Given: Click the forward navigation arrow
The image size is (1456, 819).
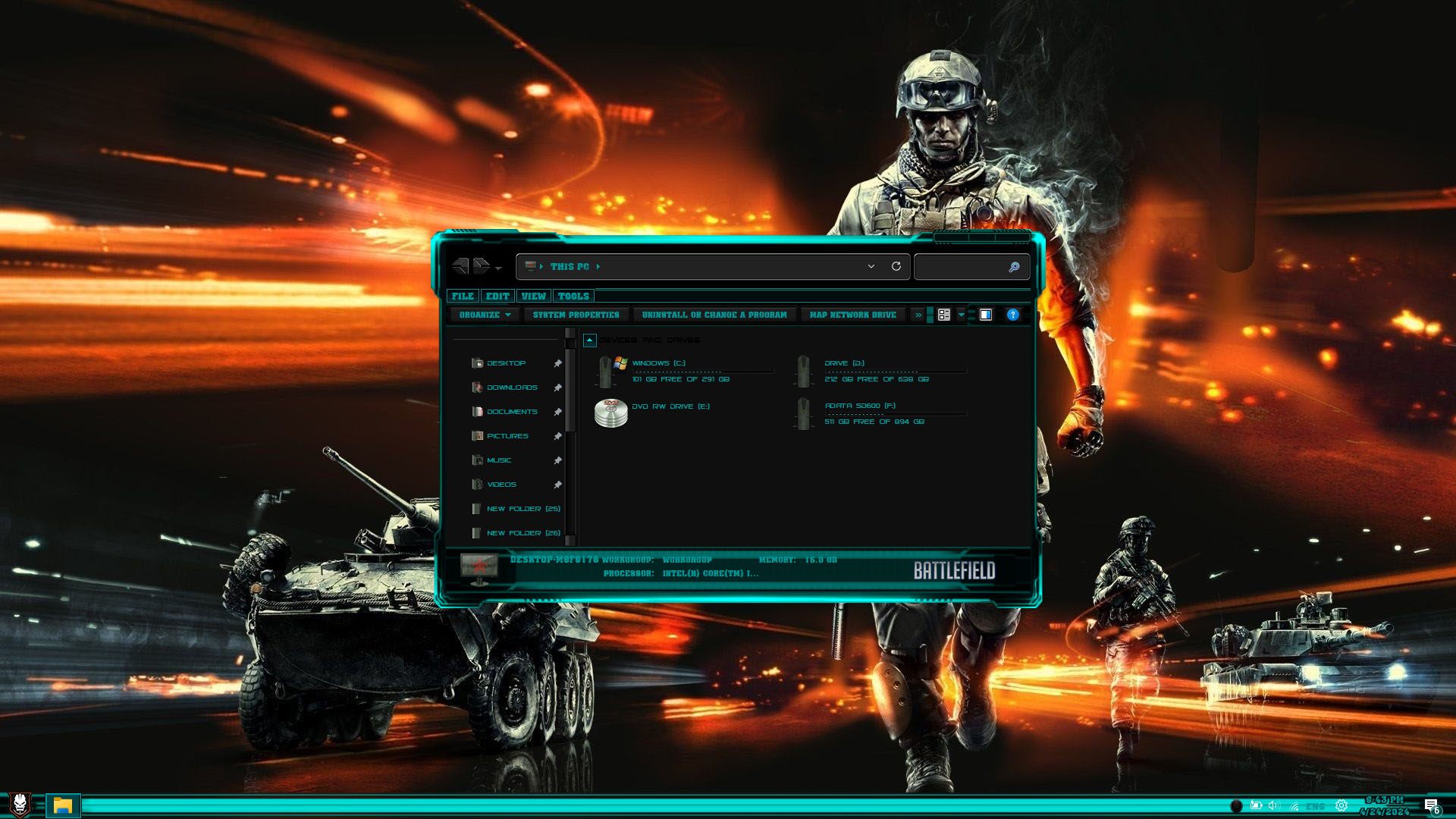Looking at the screenshot, I should click(x=481, y=266).
